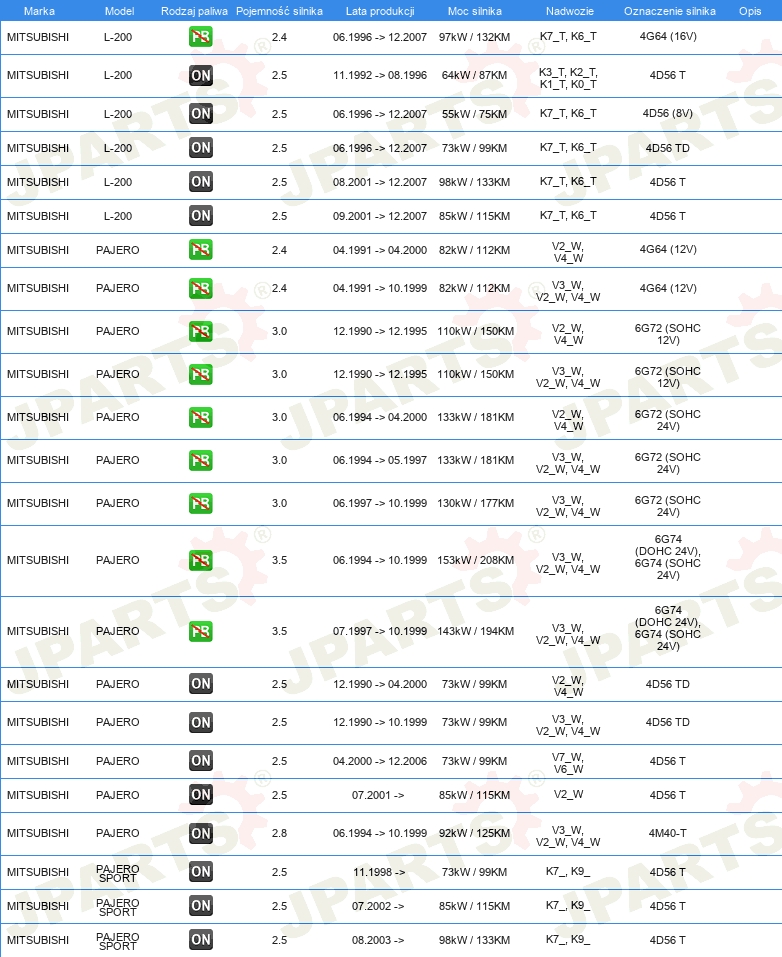Select power value 97kW / 132KM
Screen dimensions: 782x957
click(x=474, y=37)
